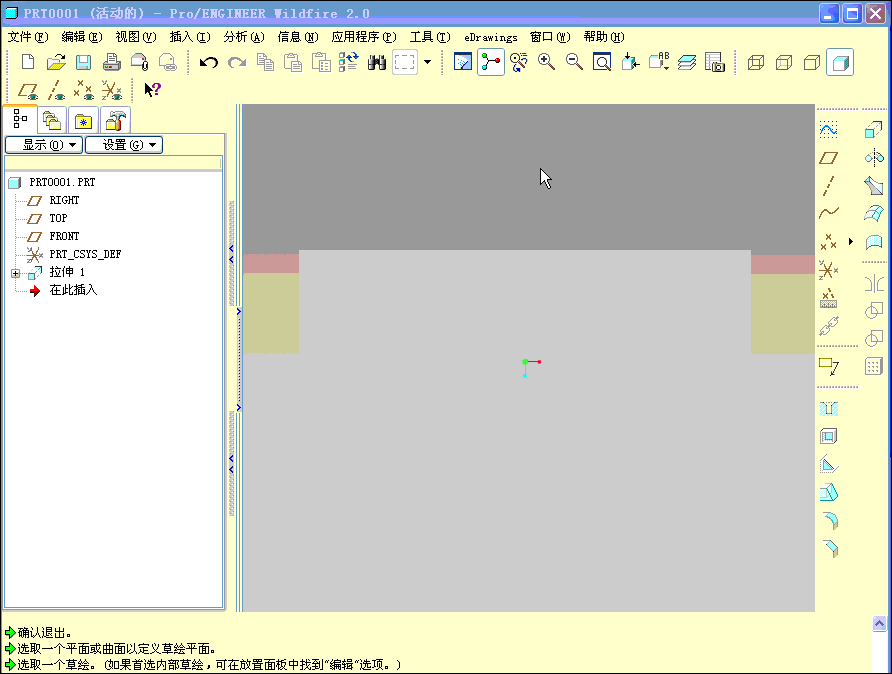Screen dimensions: 892x674
Task: Open the 文件(F) menu
Action: pyautogui.click(x=28, y=37)
